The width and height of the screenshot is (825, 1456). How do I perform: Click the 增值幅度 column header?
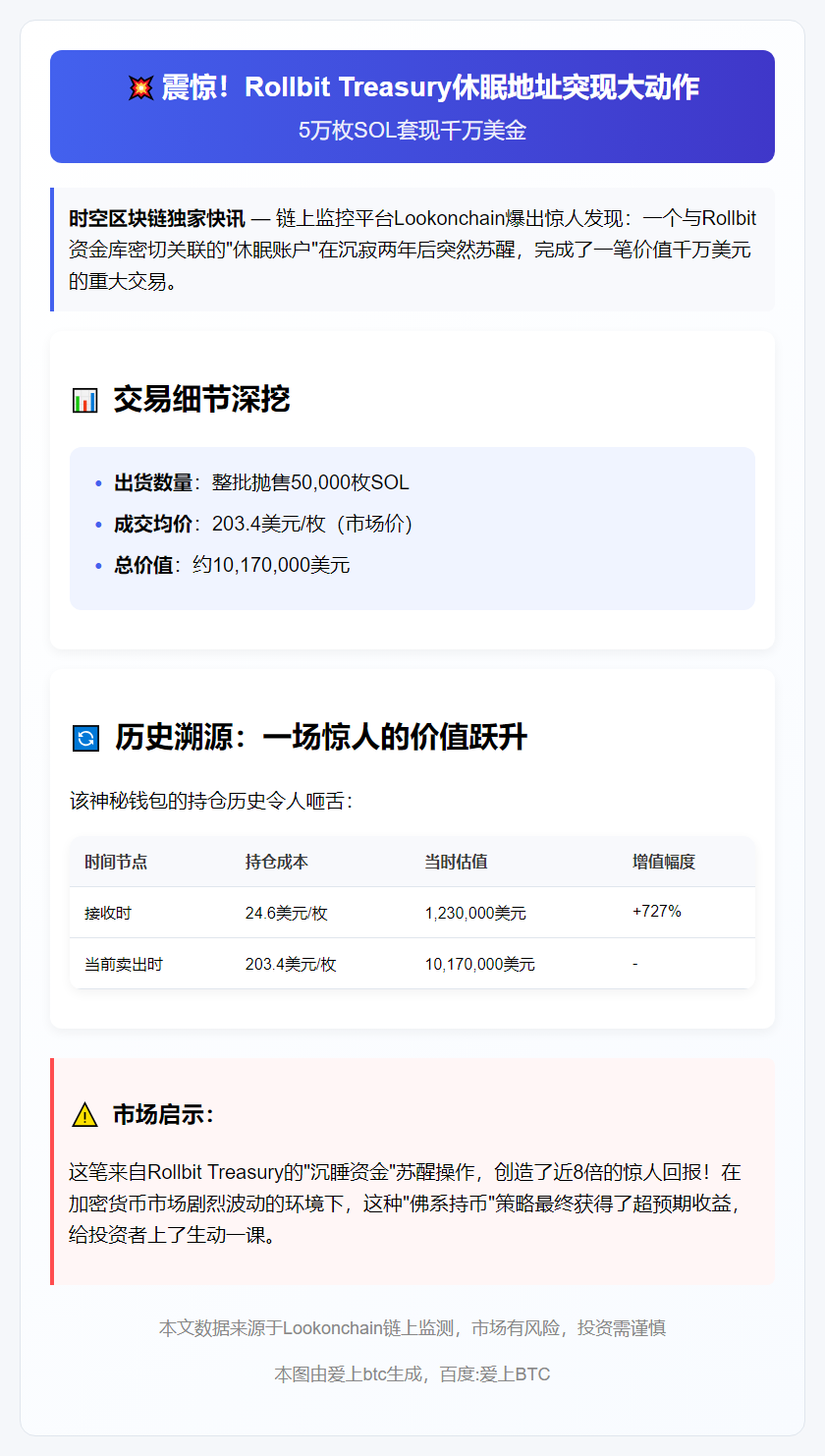click(x=662, y=861)
